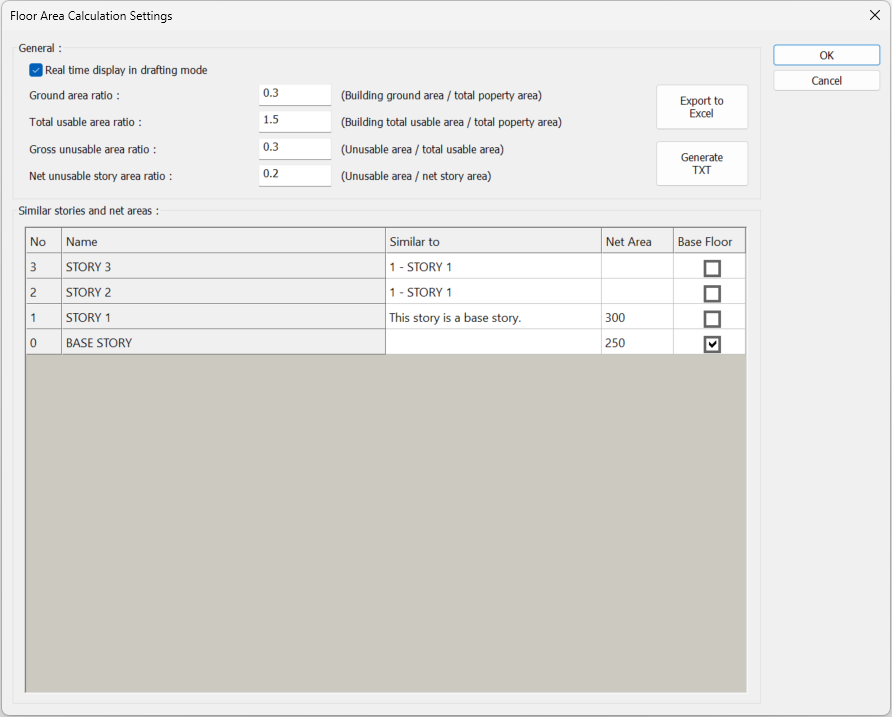Click Net Area cell of STORY 1
Image resolution: width=892 pixels, height=717 pixels.
(636, 317)
